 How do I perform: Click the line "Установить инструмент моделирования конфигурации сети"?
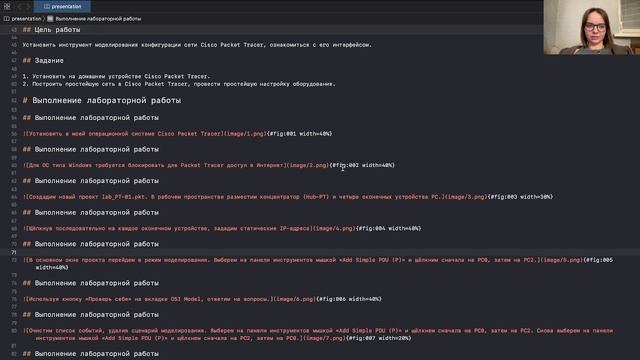tap(197, 45)
